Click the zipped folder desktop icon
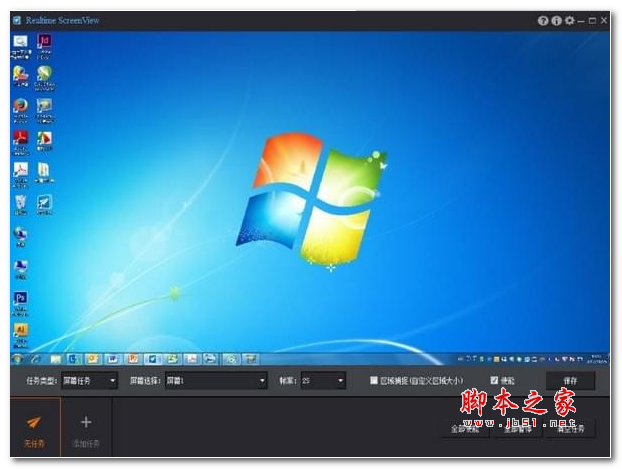The height and width of the screenshot is (469, 622). coord(44,170)
